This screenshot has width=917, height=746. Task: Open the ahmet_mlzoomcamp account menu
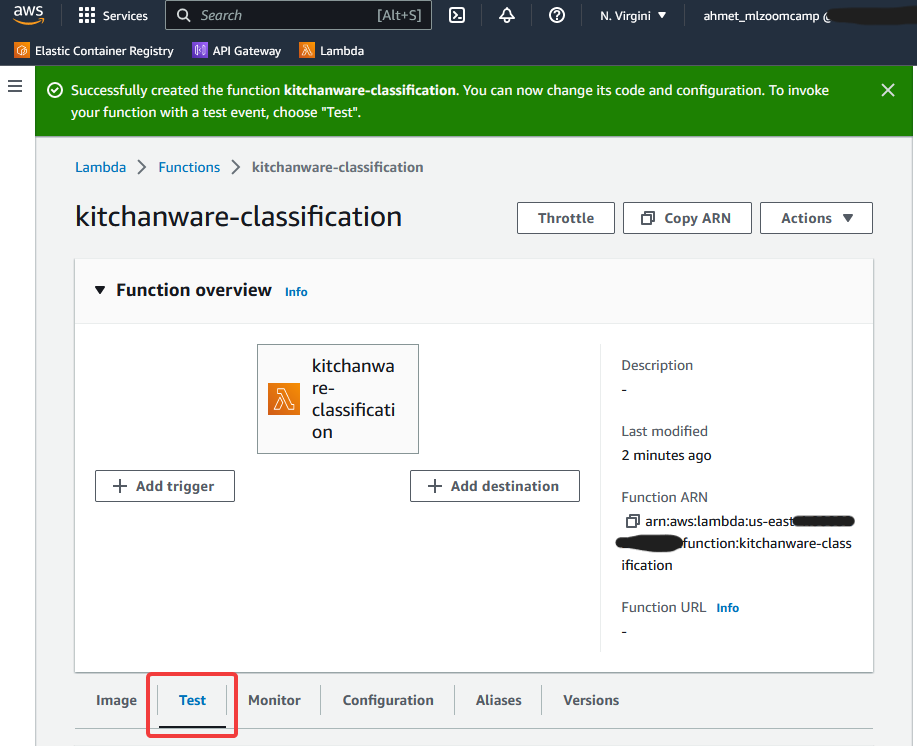[766, 16]
